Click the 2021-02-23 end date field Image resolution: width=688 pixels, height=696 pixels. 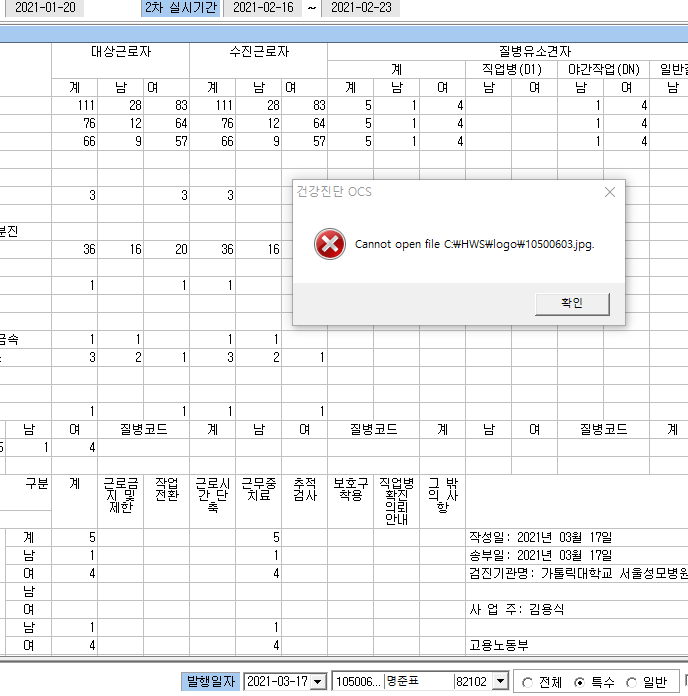[361, 8]
